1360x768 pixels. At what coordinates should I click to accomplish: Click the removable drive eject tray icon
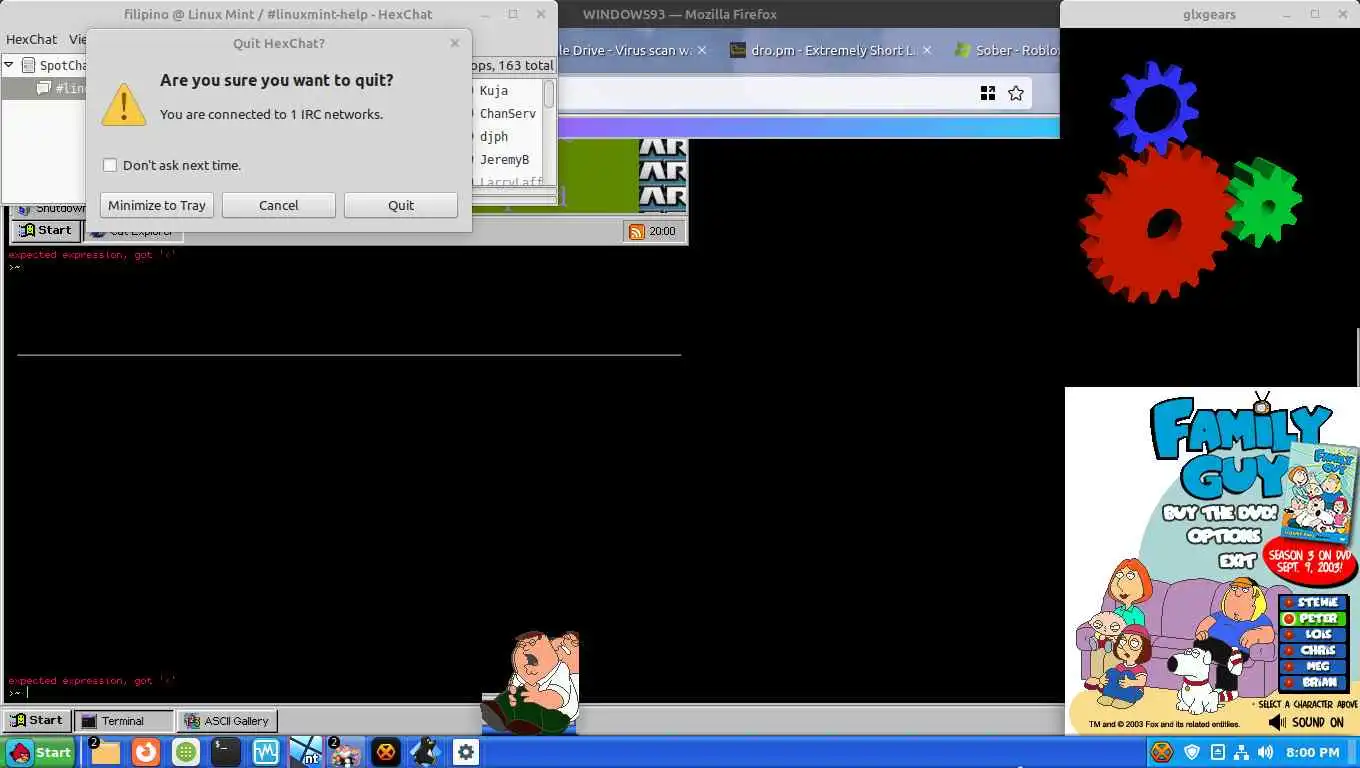(x=1217, y=752)
